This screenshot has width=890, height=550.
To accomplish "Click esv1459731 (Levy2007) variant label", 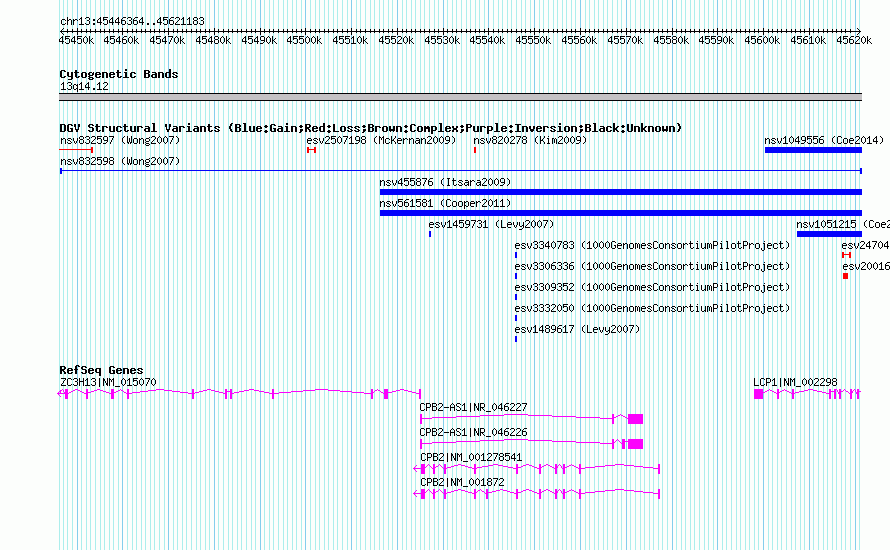I will click(x=491, y=224).
